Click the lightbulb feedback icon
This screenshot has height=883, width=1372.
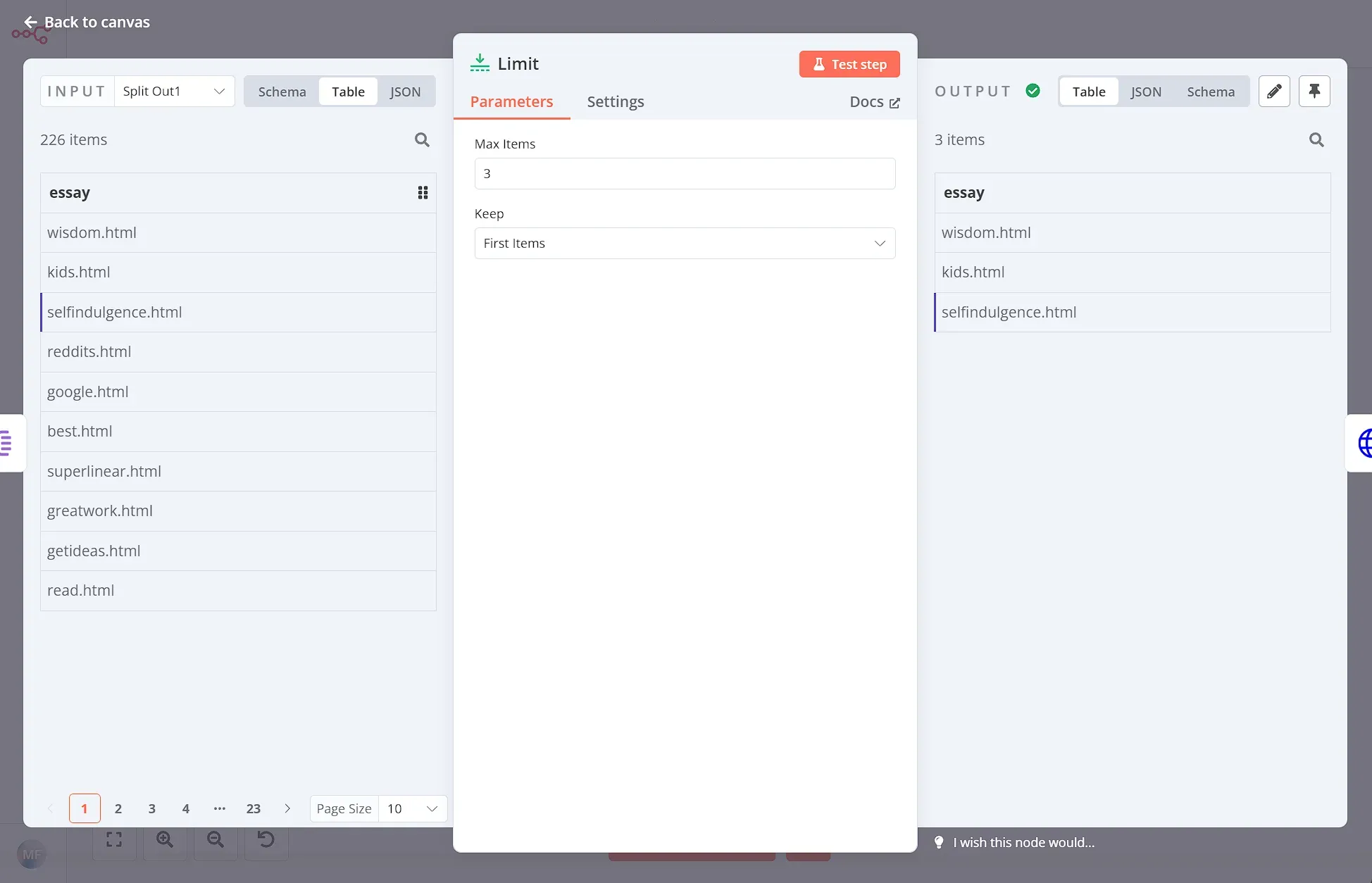point(938,842)
